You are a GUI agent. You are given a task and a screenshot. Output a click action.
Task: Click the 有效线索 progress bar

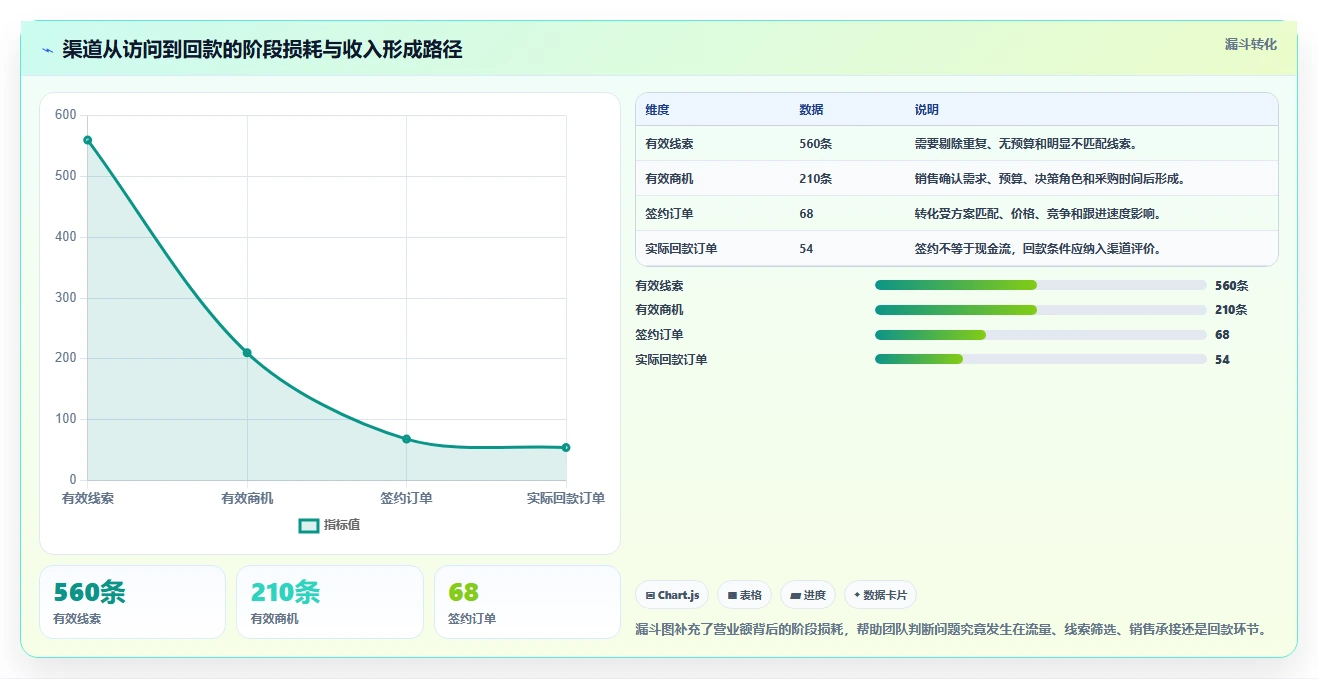pos(1040,285)
